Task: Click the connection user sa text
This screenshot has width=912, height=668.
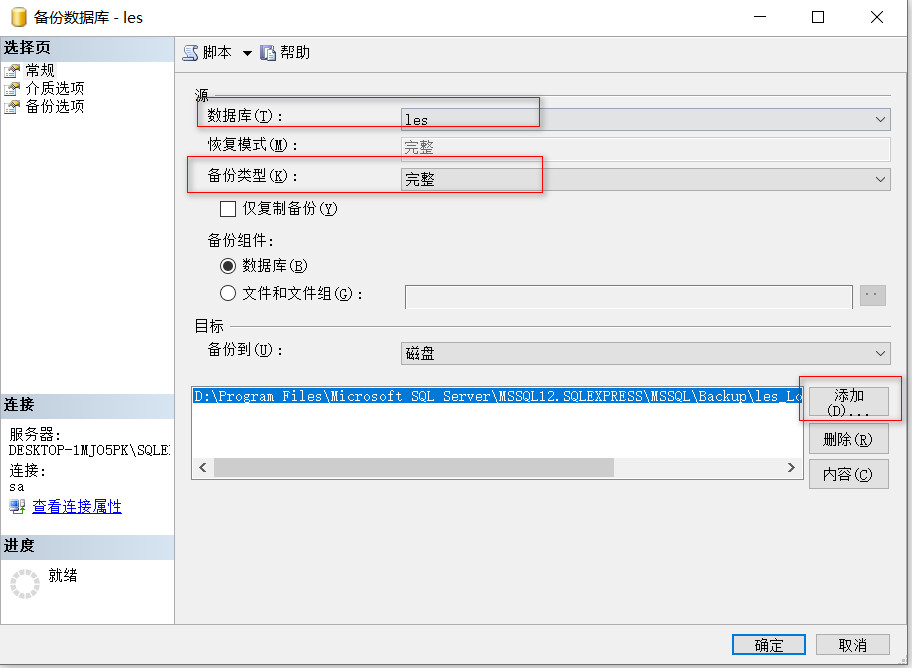Action: click(17, 487)
